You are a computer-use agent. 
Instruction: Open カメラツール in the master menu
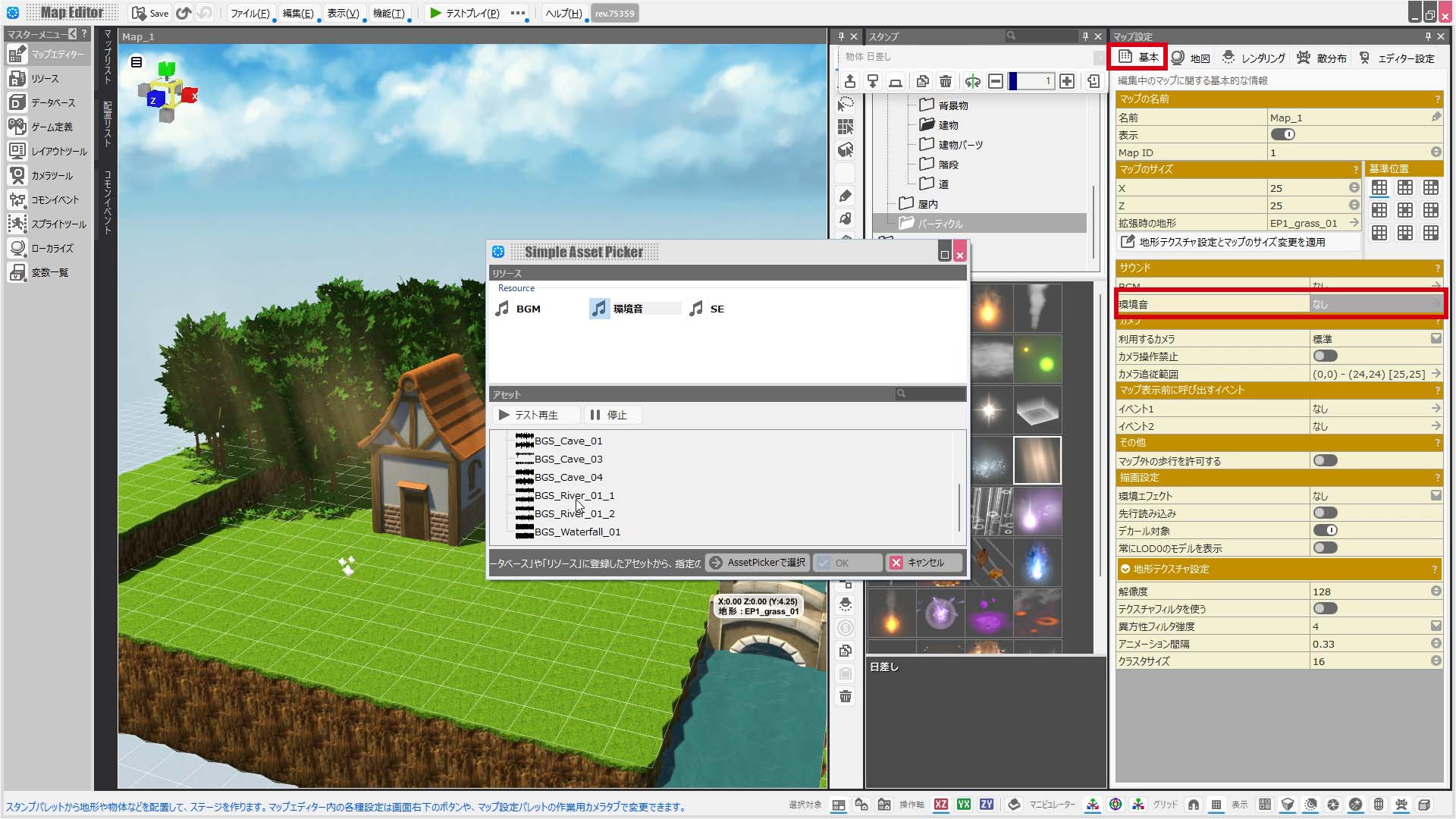click(48, 176)
